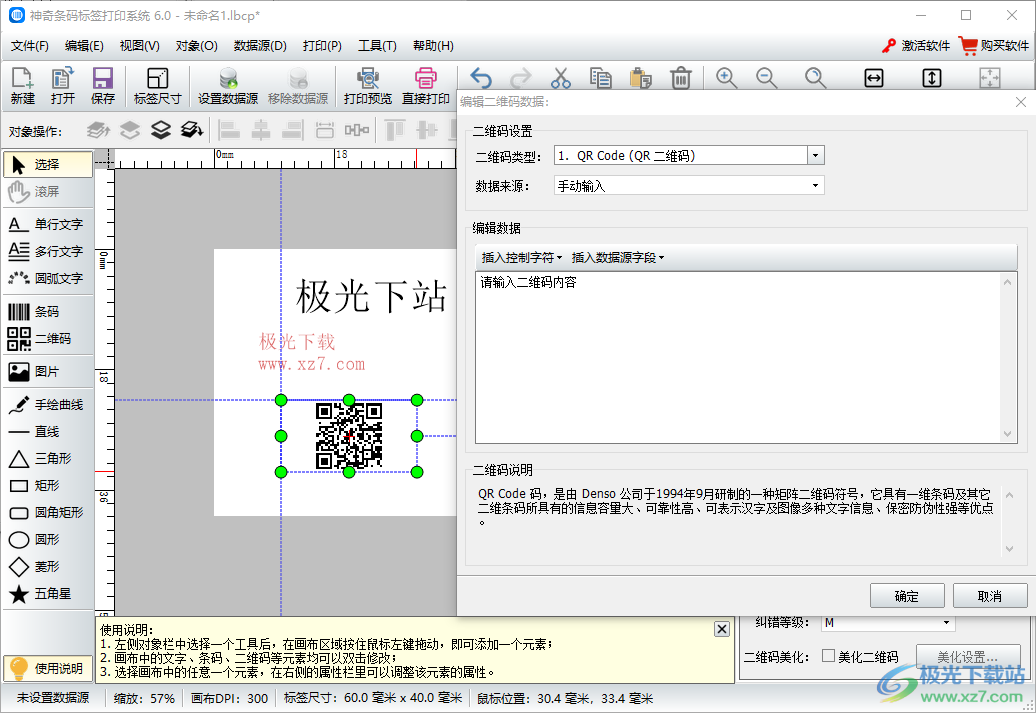1036x713 pixels.
Task: Click the trash delete icon
Action: point(681,78)
